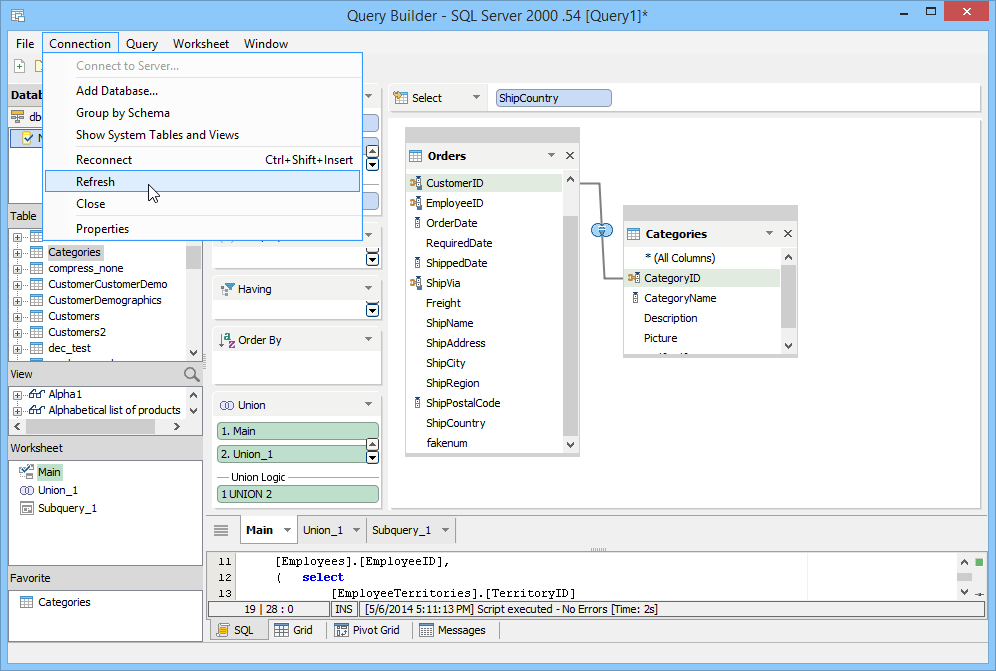
Task: Expand the compress_none tree node
Action: 17,269
